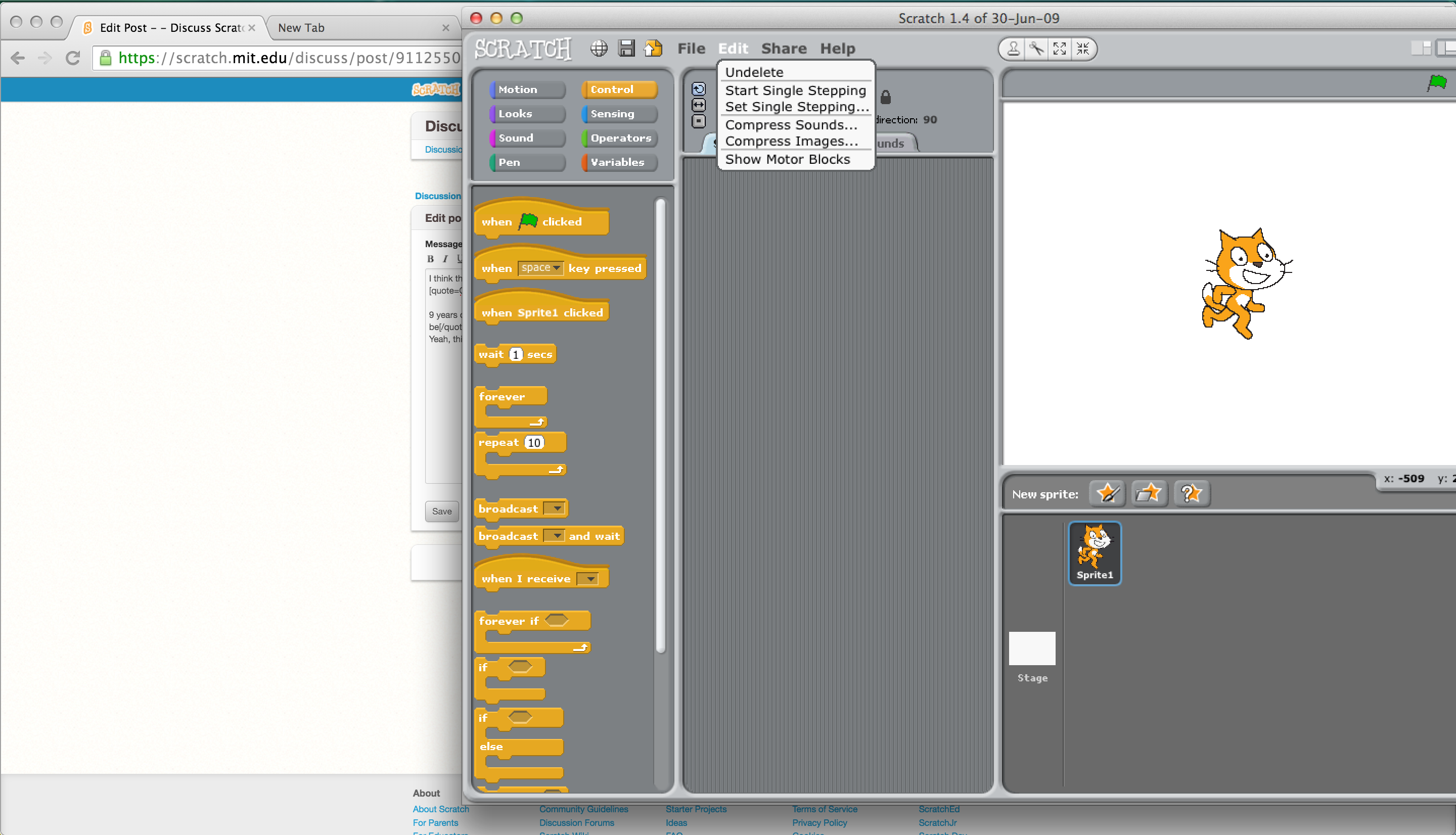Click the floppy disk save icon
Image resolution: width=1456 pixels, height=835 pixels.
click(626, 49)
